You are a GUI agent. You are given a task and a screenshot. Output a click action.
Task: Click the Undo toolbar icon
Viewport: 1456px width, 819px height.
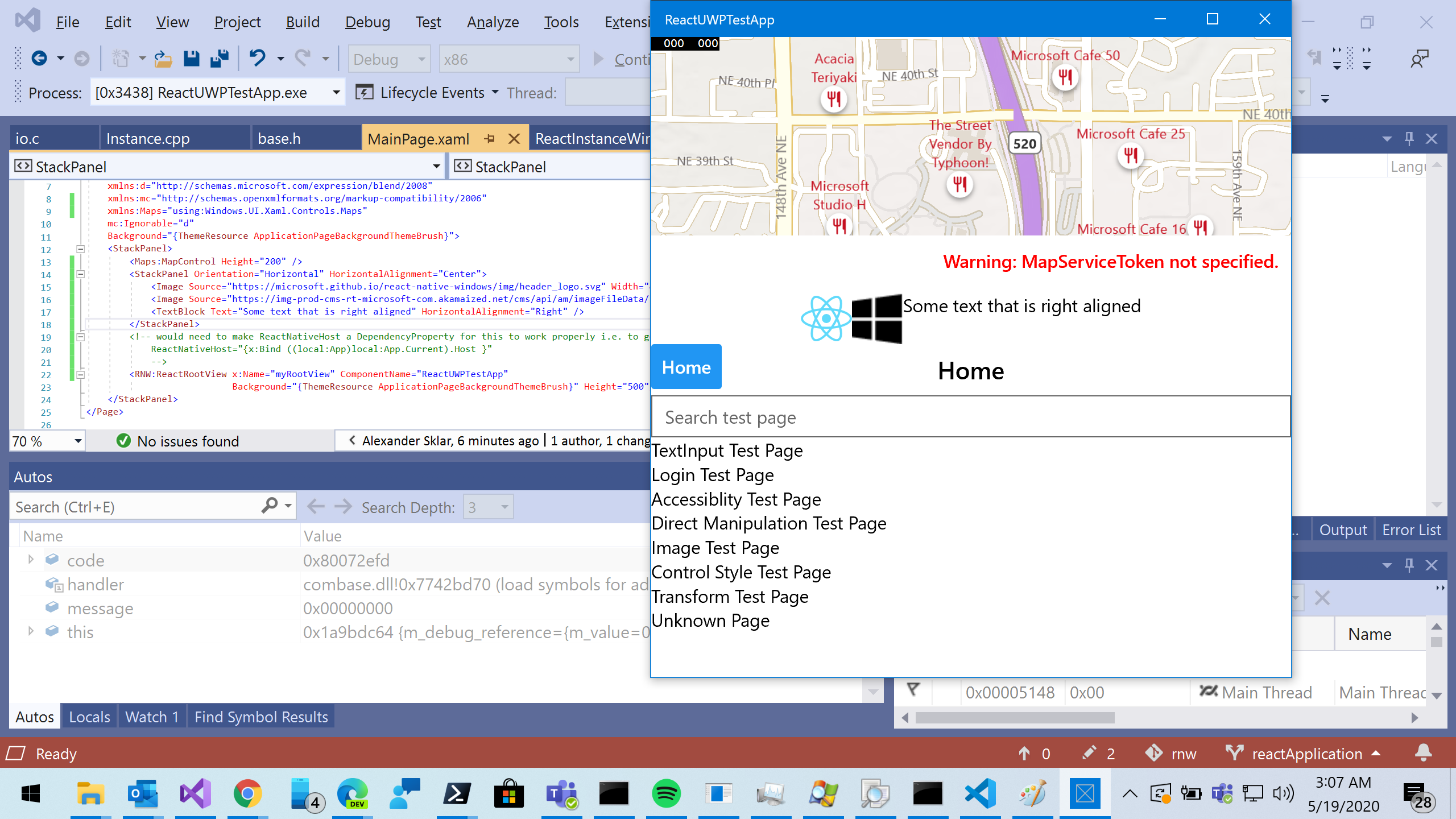257,59
